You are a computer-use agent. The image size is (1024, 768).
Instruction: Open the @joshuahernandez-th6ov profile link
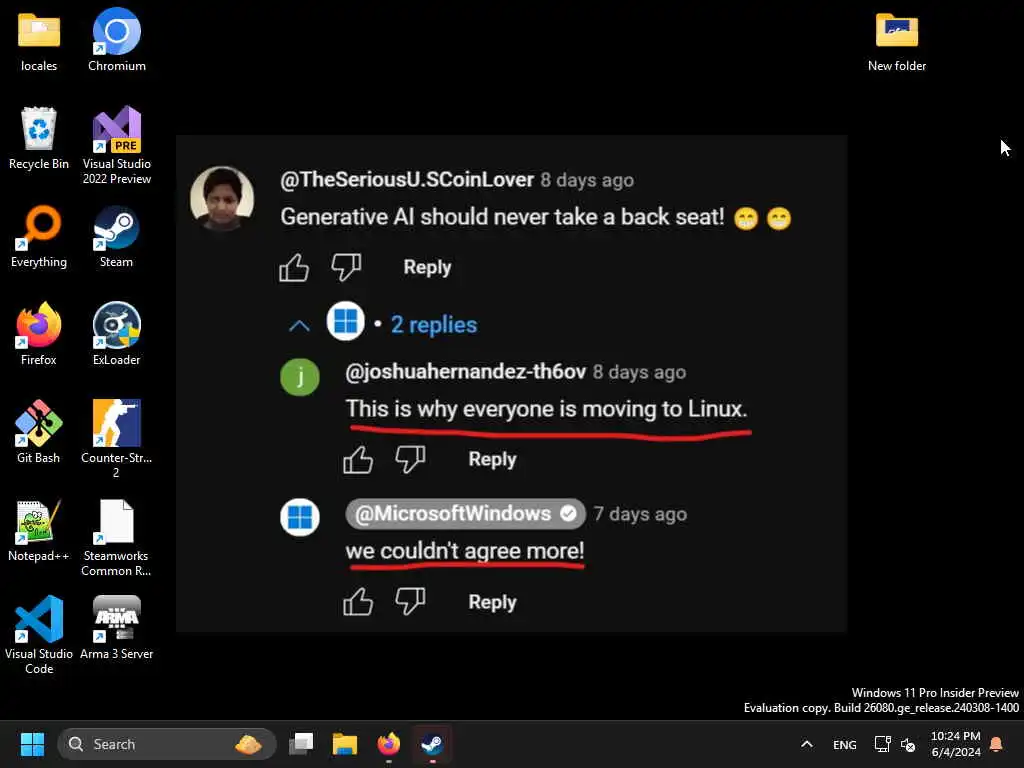[x=466, y=372]
